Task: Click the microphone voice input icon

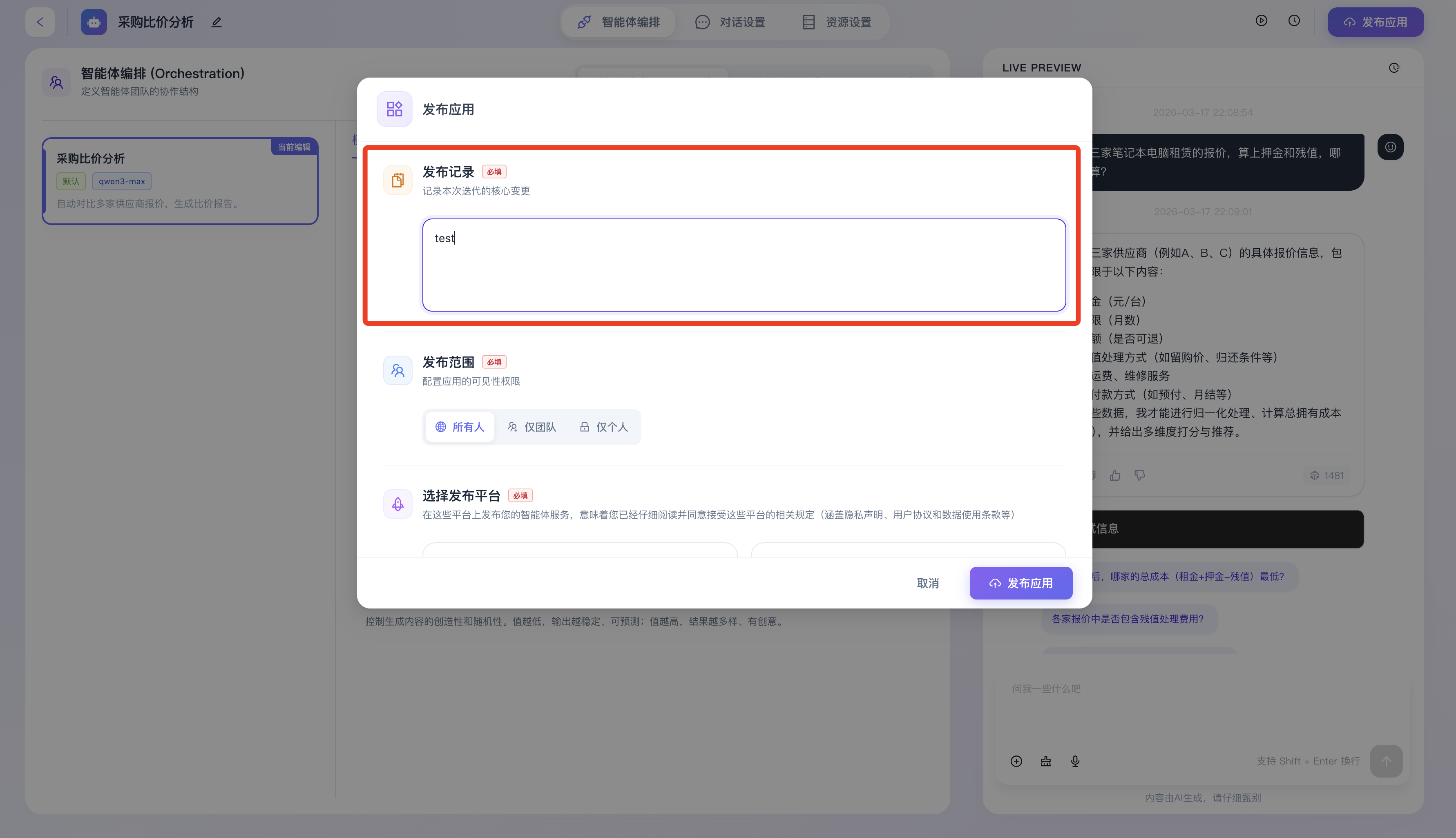Action: (1075, 762)
